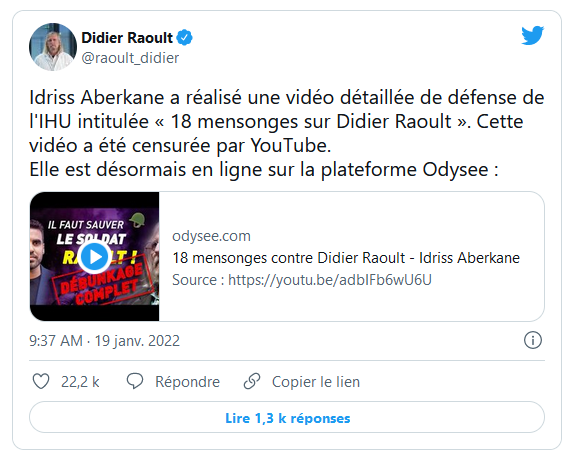Viewport: 588px width, 464px height.
Task: Open the card title '18 mensonges contre Didier Raoult'
Action: coord(346,258)
